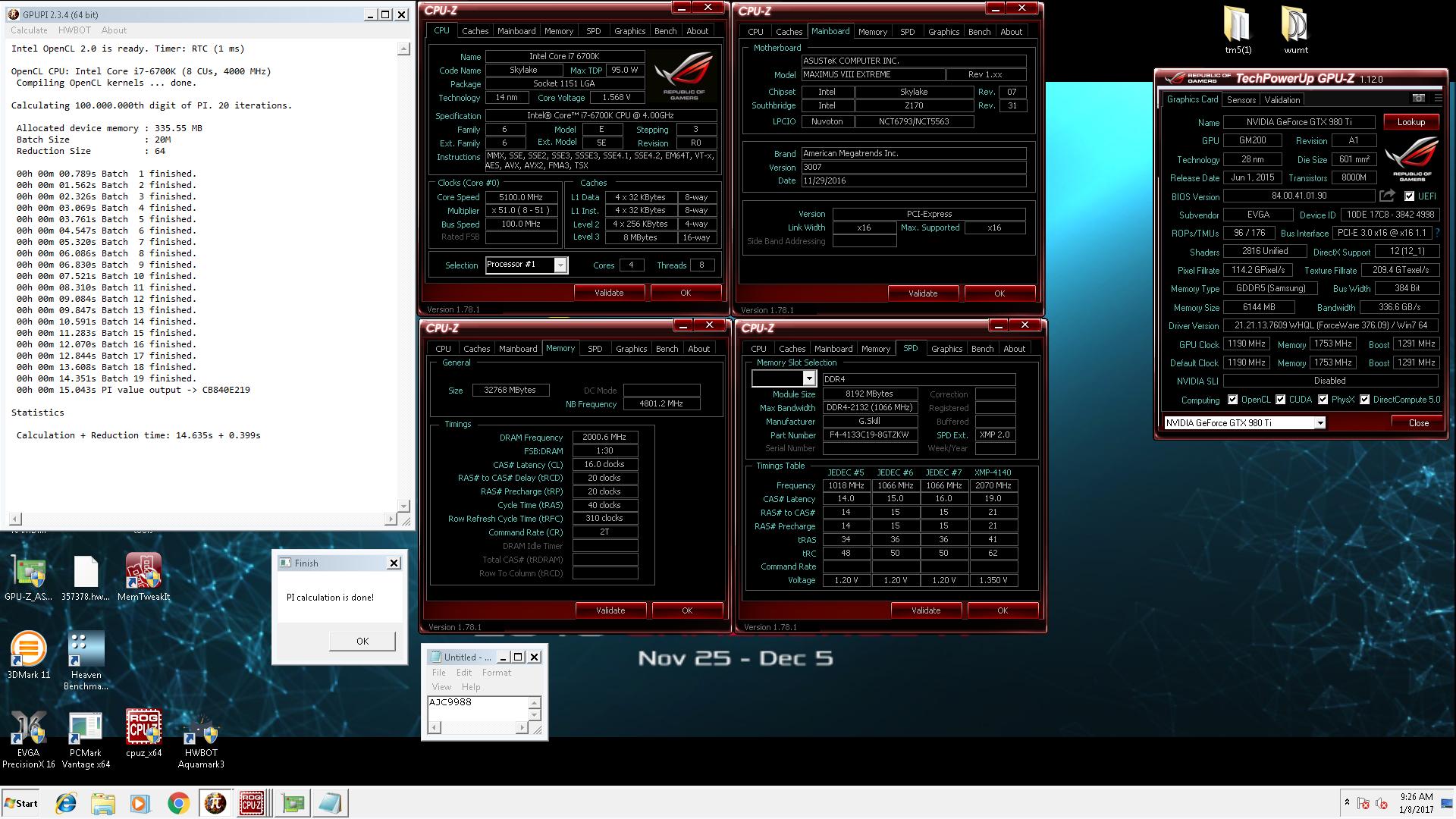Switch to GPUPI in the taskbar
The height and width of the screenshot is (819, 1456).
[x=215, y=803]
